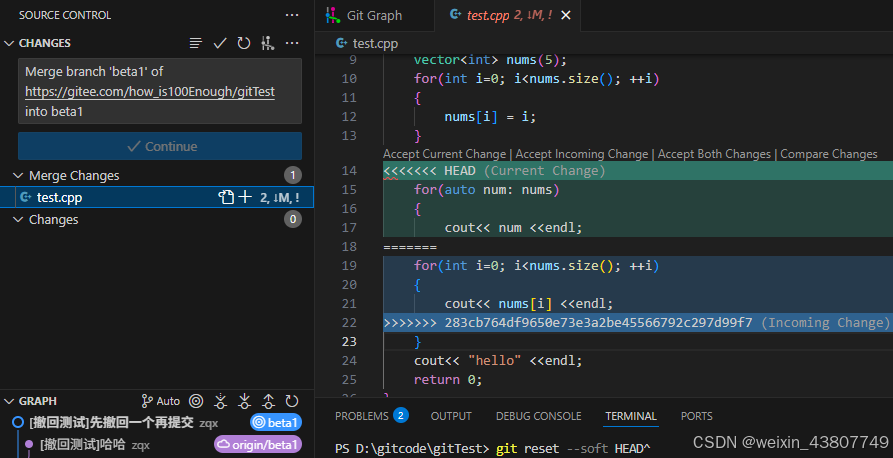Push changes using Graph header icon
Screen dimensions: 893x458
coord(268,401)
